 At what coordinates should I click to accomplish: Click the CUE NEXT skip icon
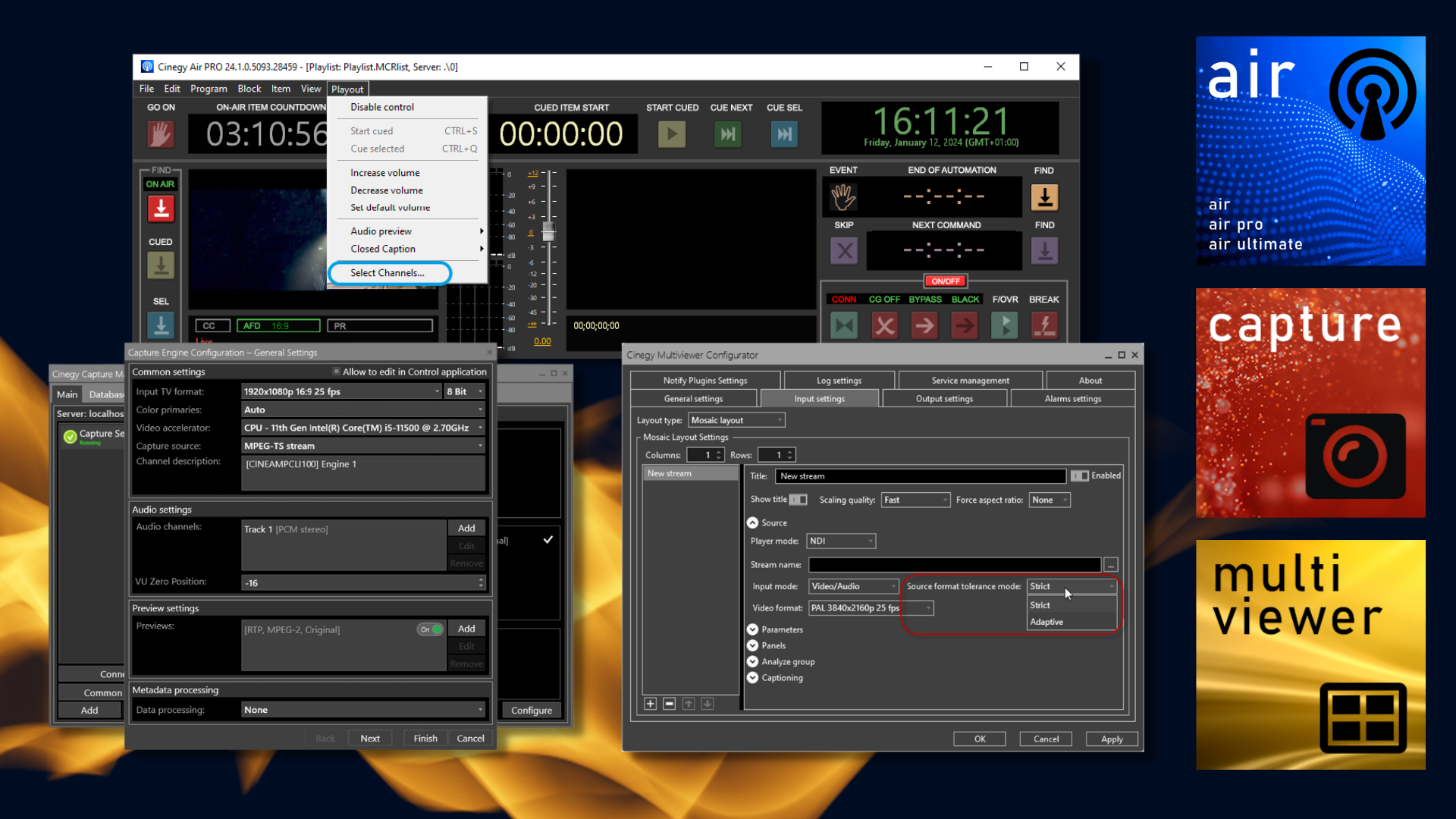(x=727, y=134)
